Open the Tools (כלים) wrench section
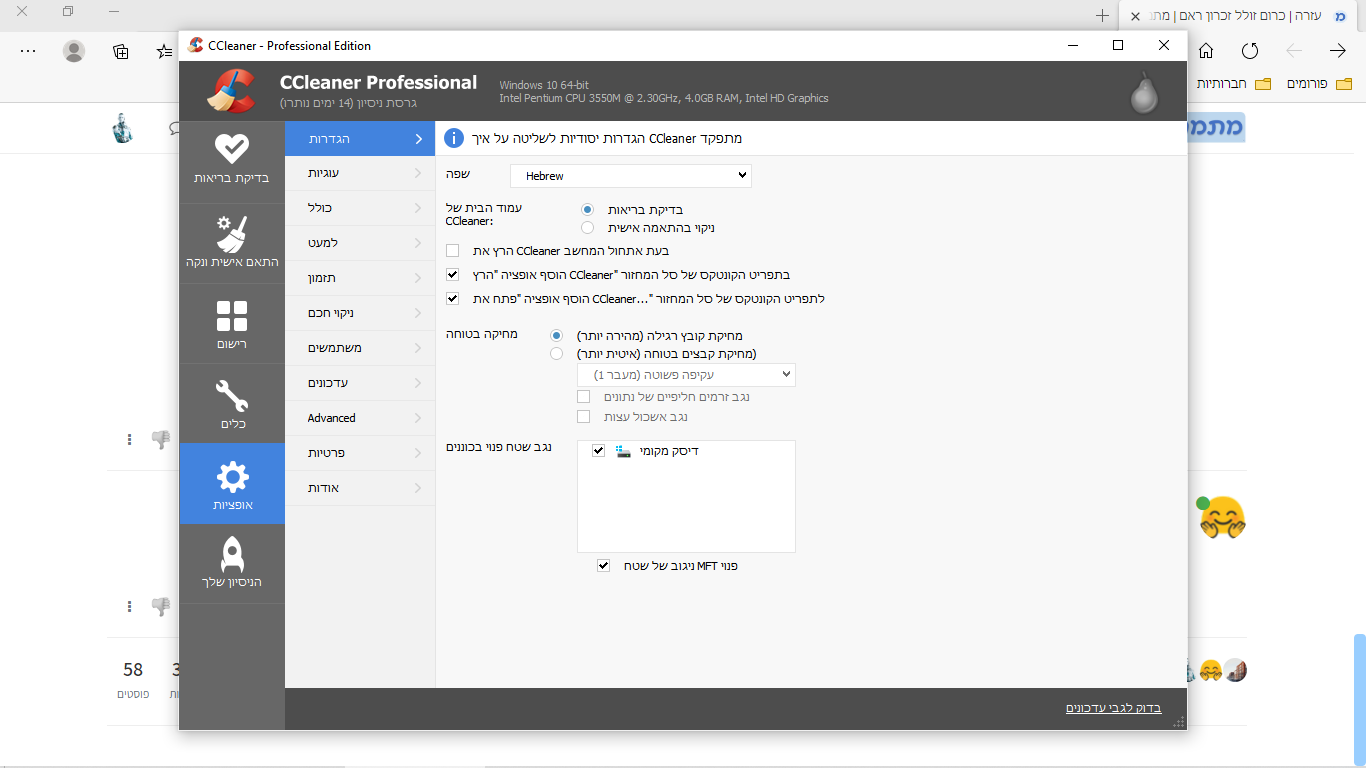The image size is (1366, 768). coord(232,404)
